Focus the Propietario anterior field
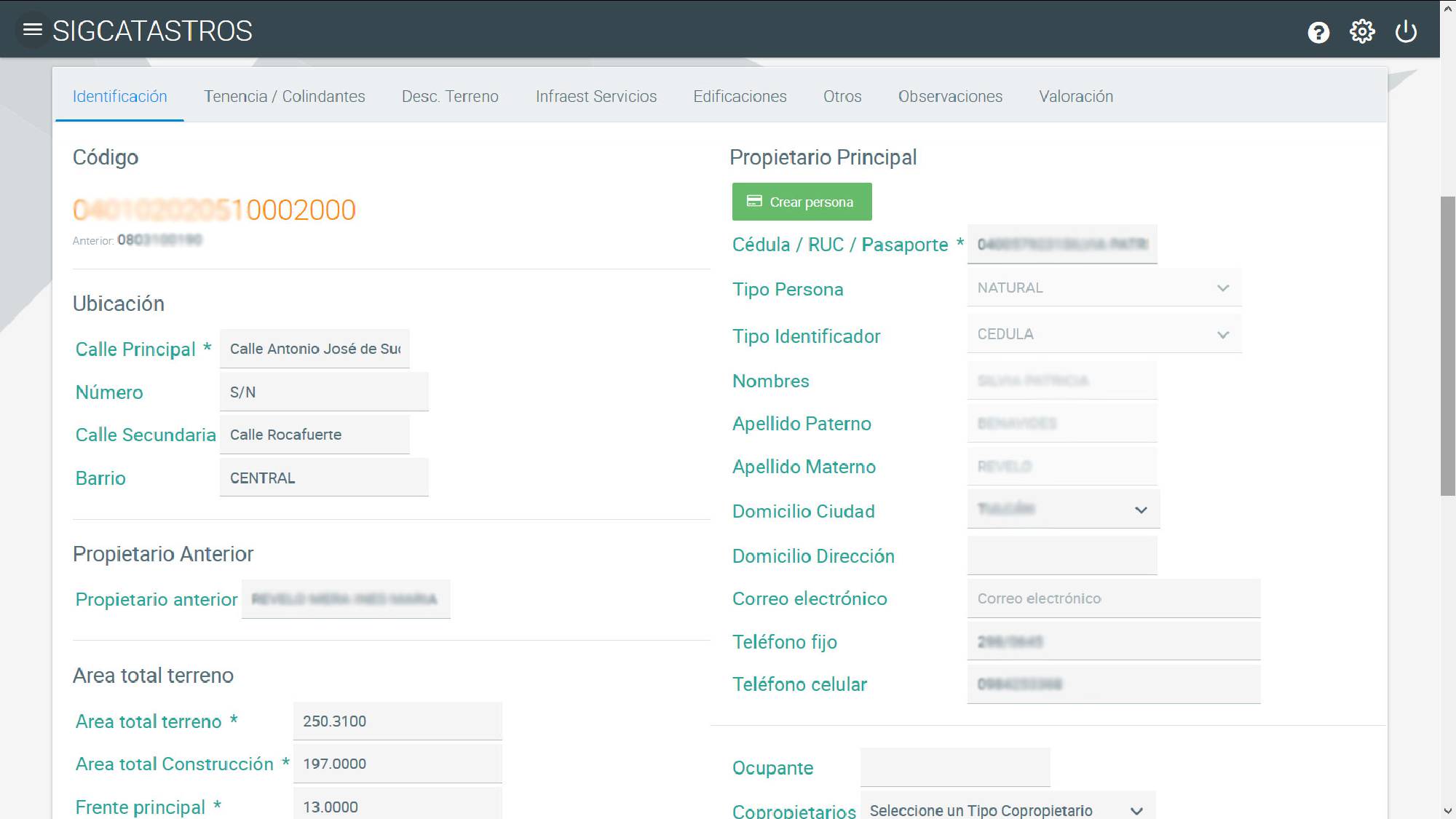1456x819 pixels. tap(346, 599)
